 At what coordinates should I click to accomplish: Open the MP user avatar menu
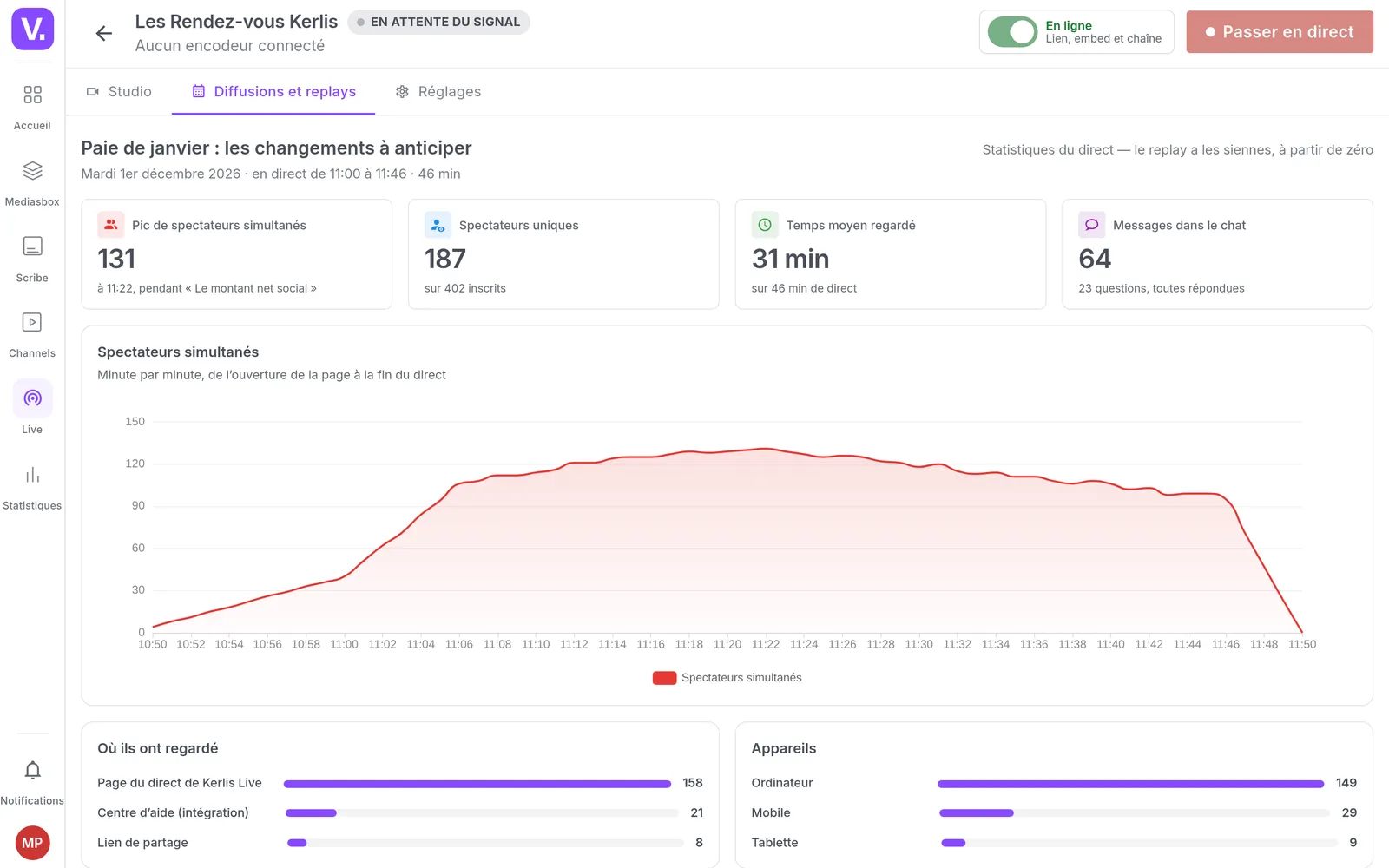32,843
